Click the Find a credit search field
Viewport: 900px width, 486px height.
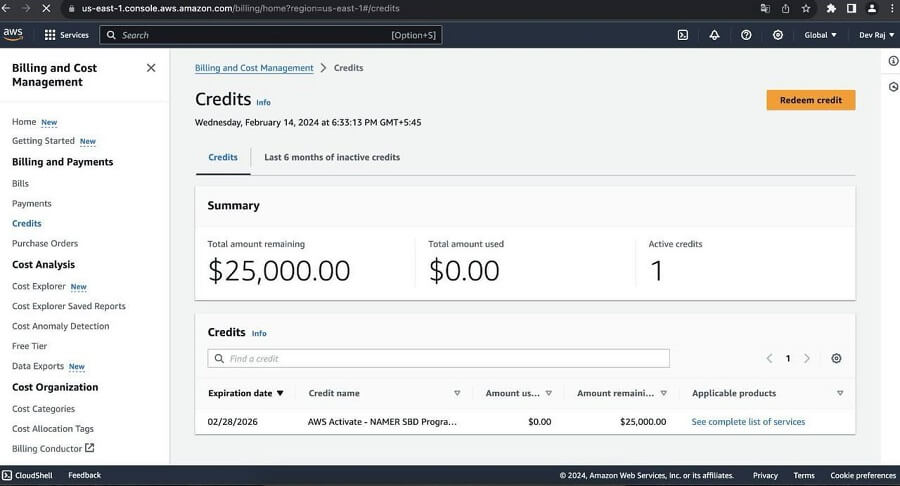point(438,358)
